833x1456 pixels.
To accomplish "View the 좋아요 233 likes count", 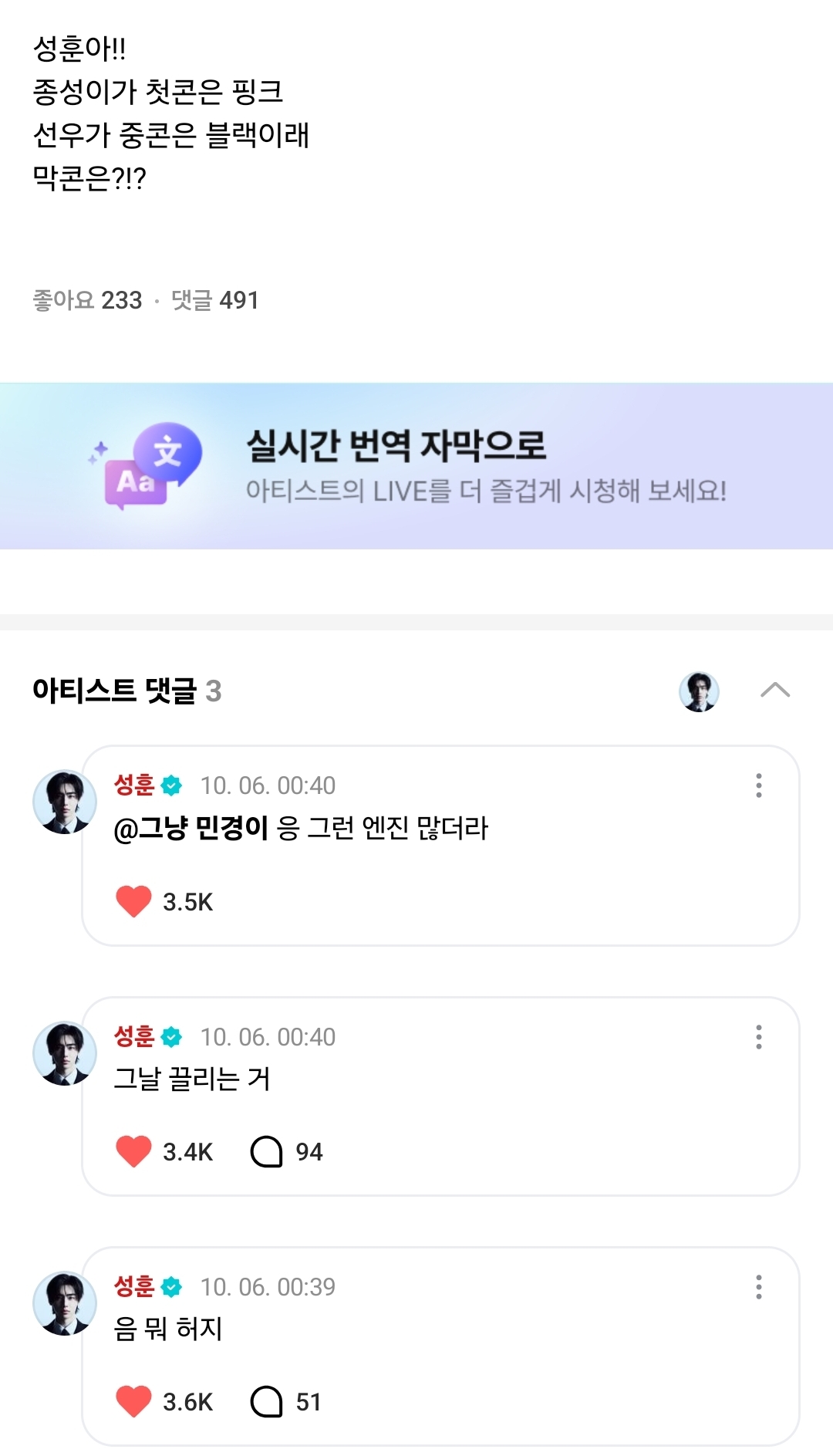I will pos(88,300).
